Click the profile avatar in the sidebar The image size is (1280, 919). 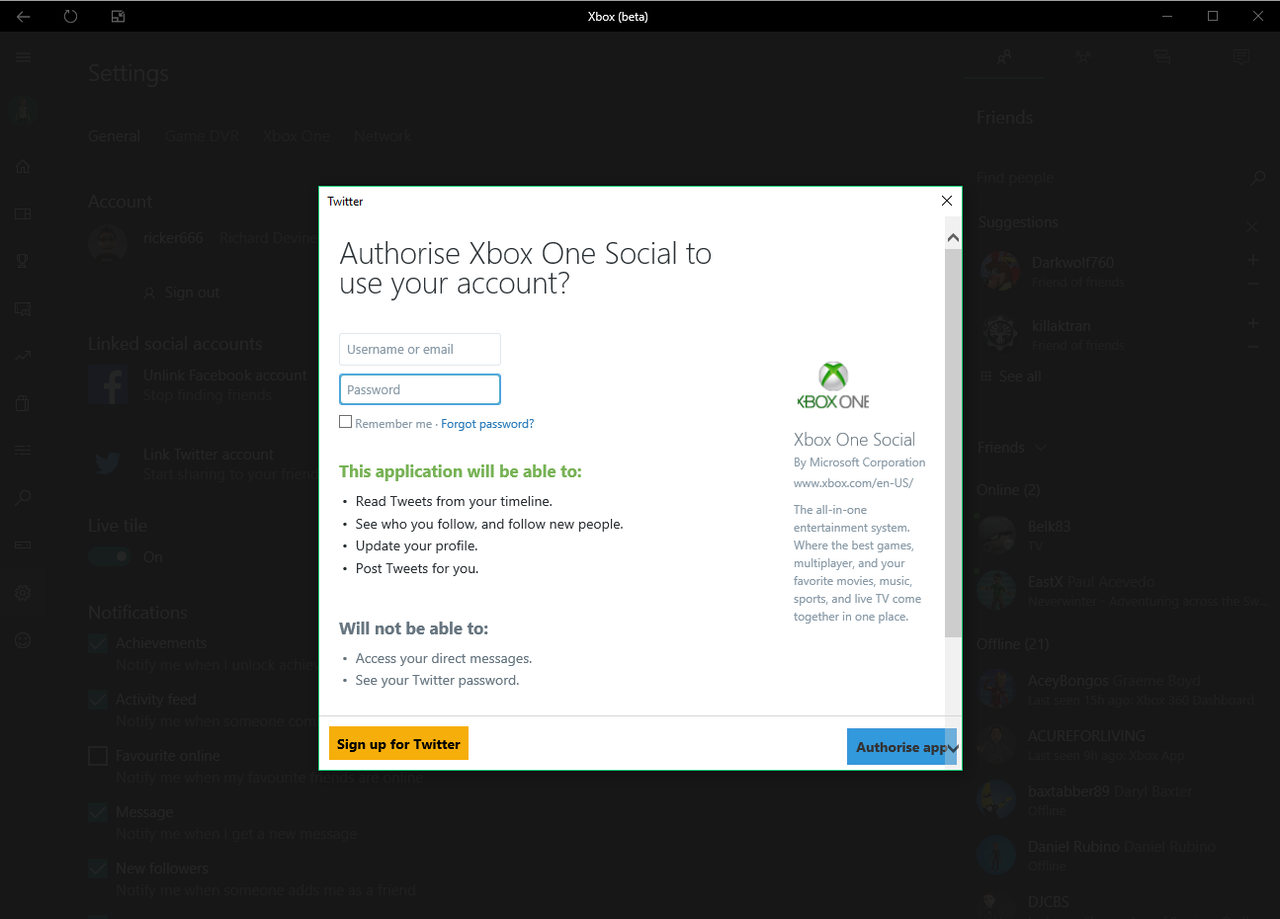click(23, 110)
